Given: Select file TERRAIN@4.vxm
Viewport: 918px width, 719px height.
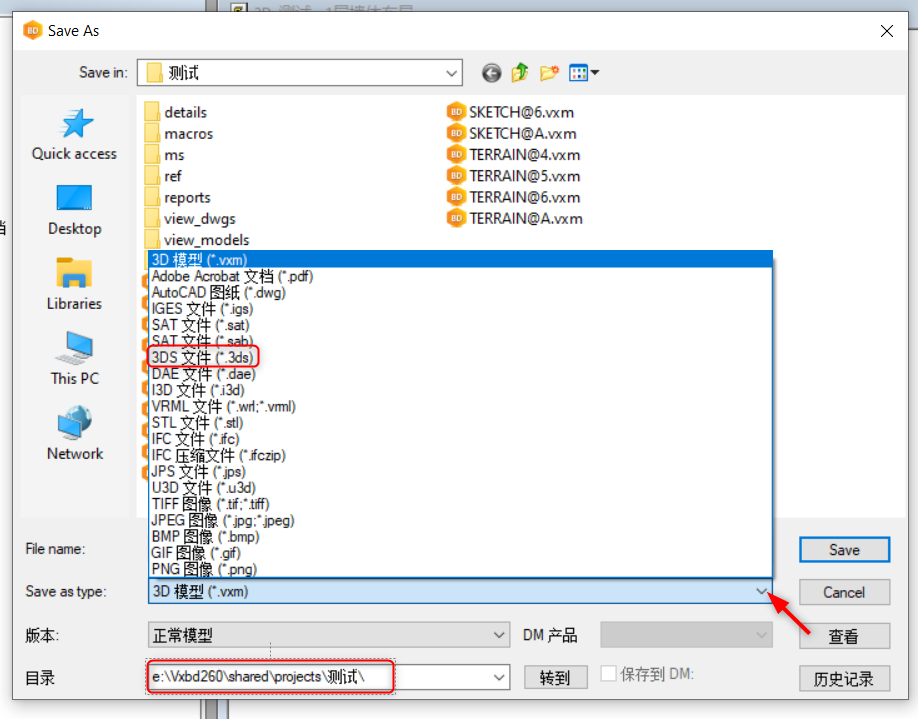Looking at the screenshot, I should [513, 155].
